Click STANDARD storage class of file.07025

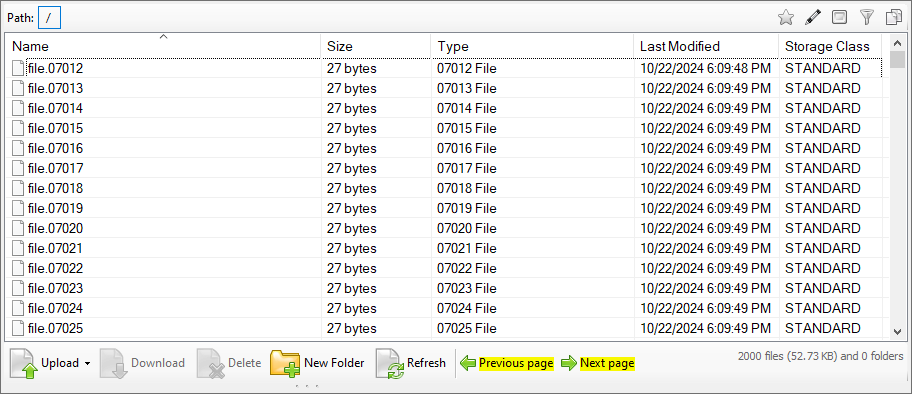tap(822, 328)
